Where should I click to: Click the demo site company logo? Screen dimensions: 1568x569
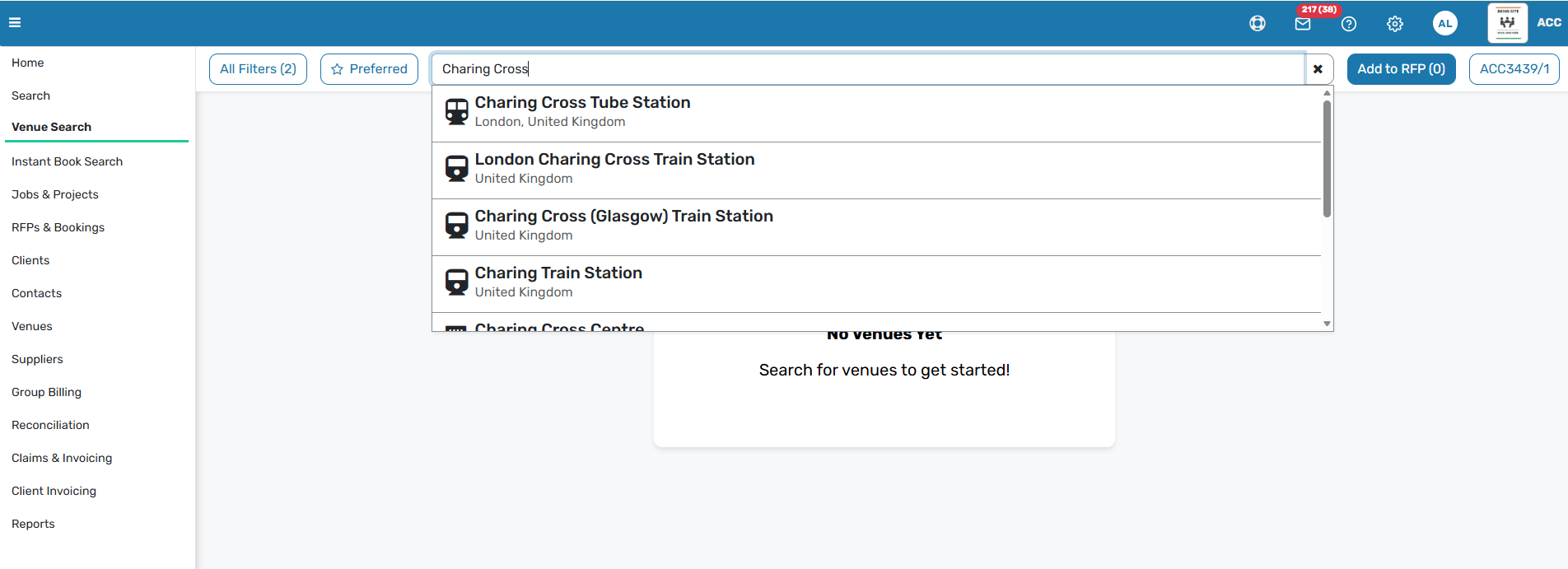coord(1507,22)
